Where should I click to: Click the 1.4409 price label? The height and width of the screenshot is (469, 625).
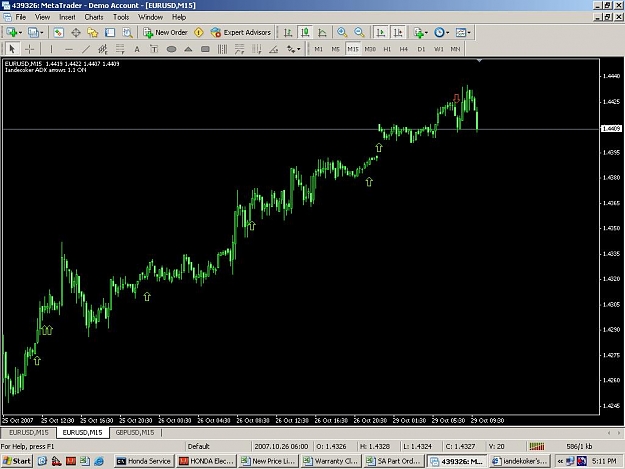[611, 128]
